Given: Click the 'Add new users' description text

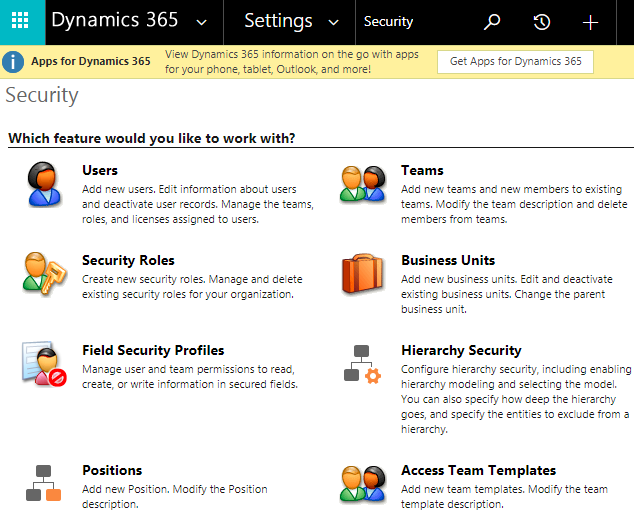Looking at the screenshot, I should tap(198, 204).
